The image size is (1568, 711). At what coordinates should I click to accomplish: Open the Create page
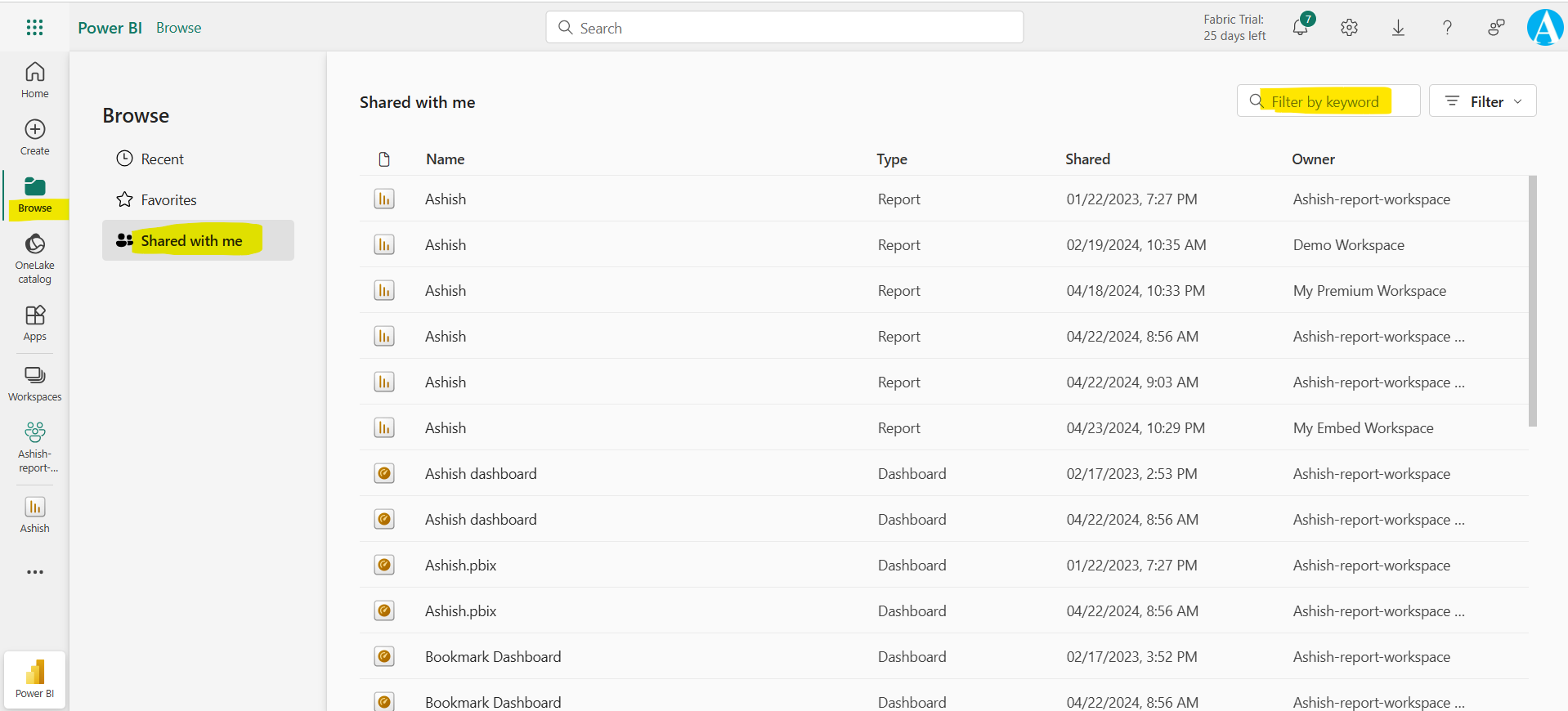(34, 137)
